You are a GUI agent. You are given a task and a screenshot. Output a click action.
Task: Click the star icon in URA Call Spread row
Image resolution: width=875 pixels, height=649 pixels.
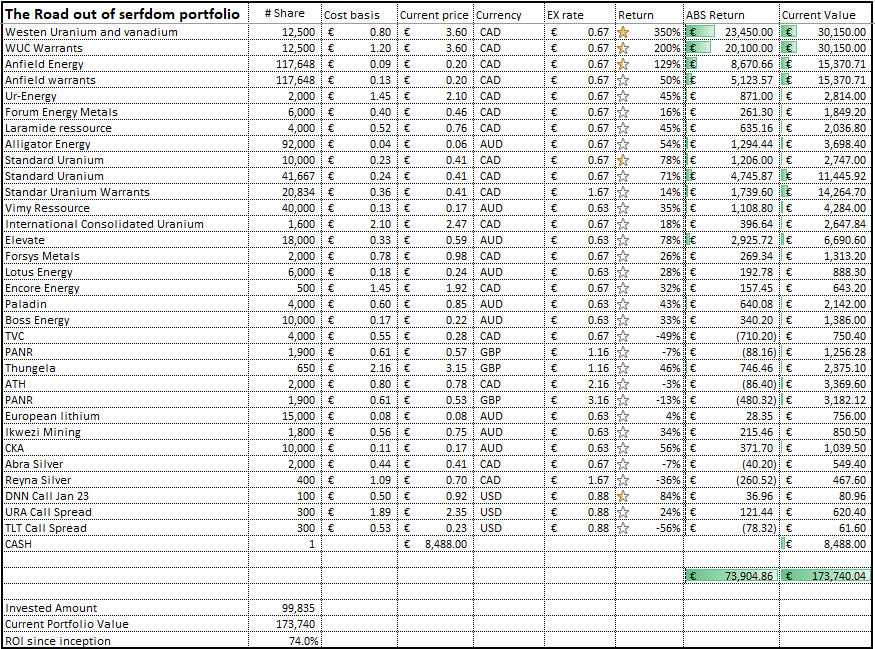tap(623, 512)
